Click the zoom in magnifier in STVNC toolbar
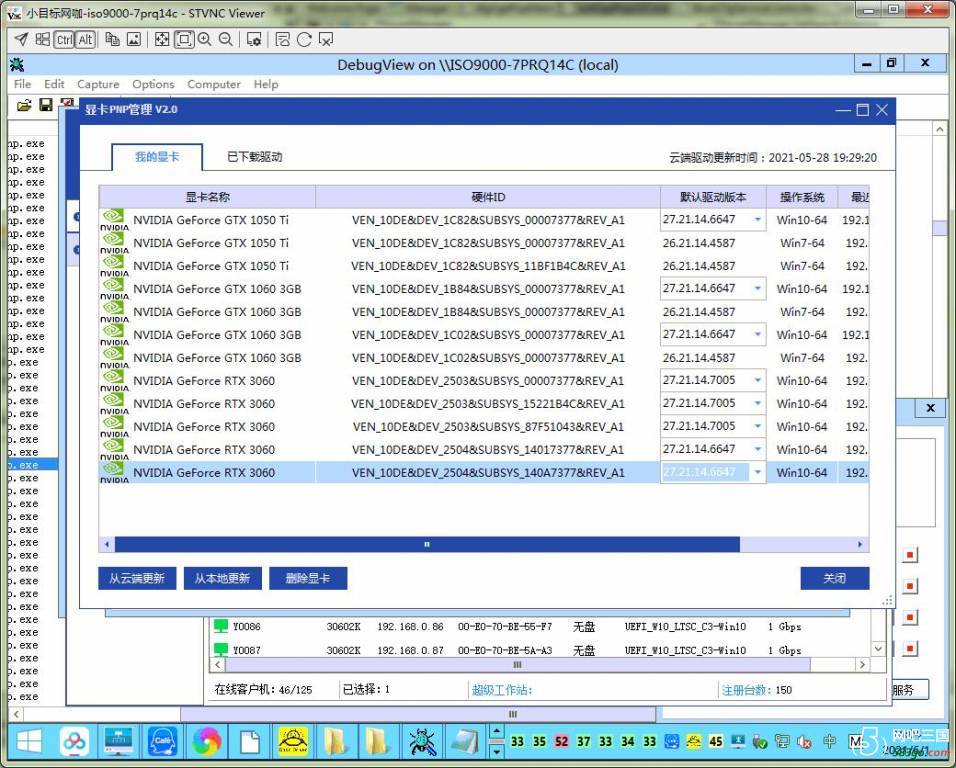 tap(205, 40)
